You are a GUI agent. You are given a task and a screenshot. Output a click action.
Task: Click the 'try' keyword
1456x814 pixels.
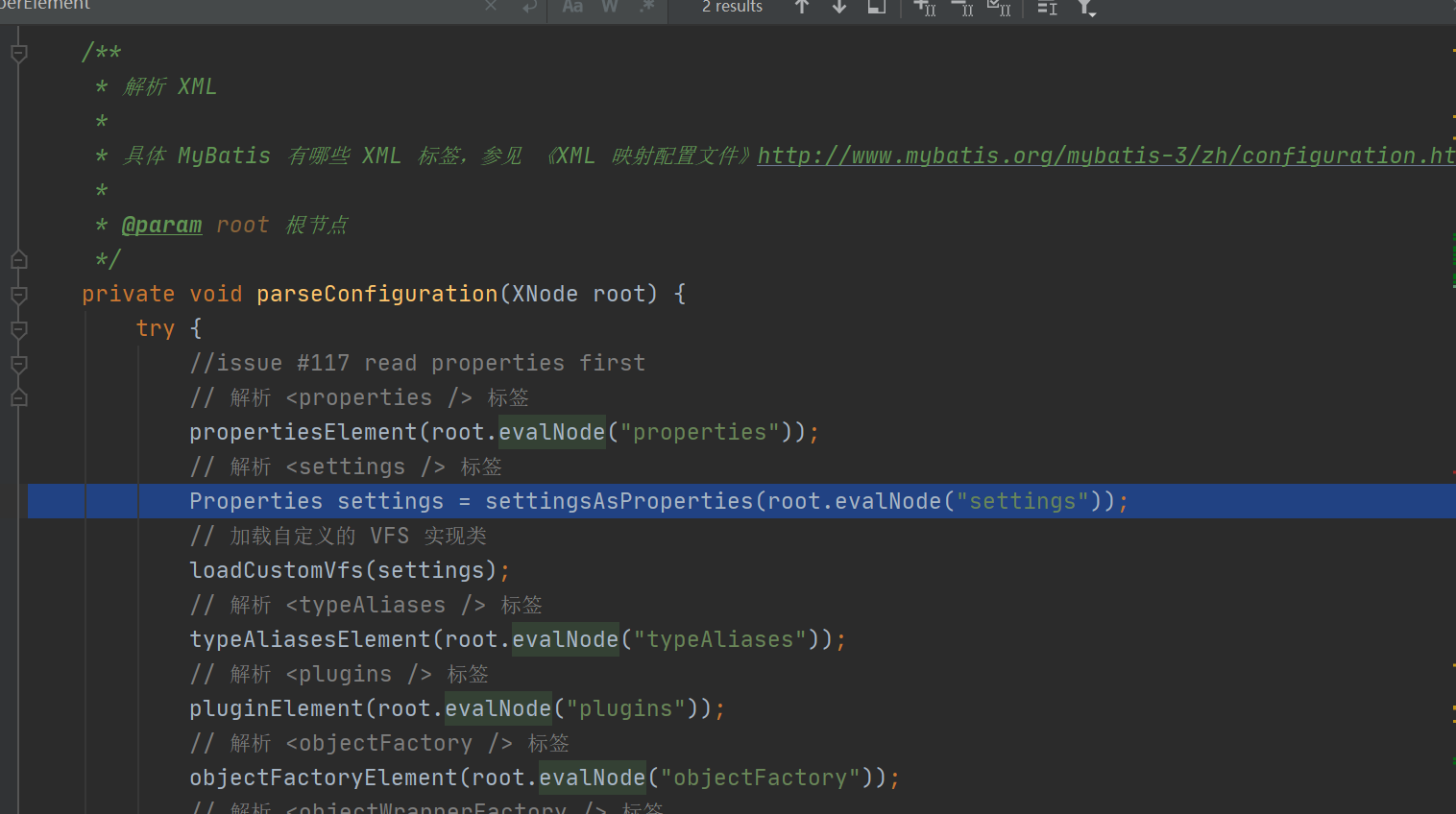click(155, 328)
